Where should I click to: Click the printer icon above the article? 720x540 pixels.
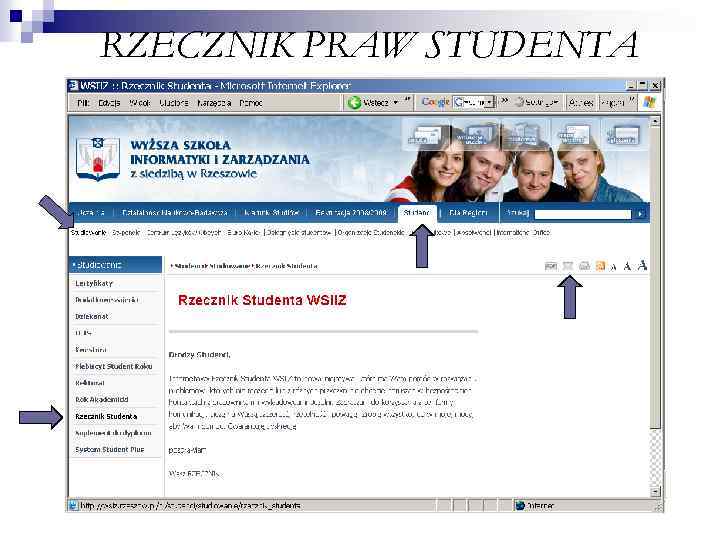(x=584, y=265)
